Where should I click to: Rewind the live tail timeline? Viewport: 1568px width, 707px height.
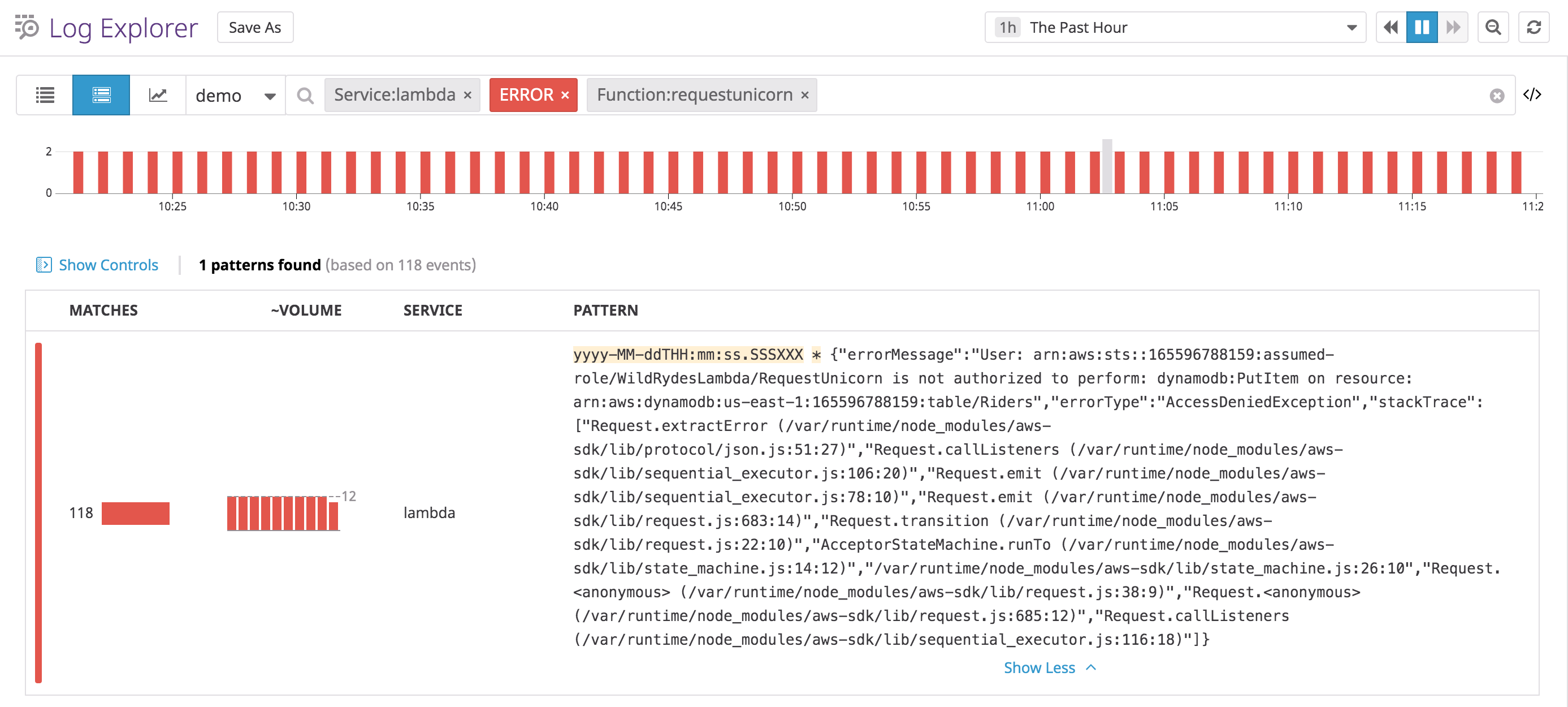point(1391,27)
